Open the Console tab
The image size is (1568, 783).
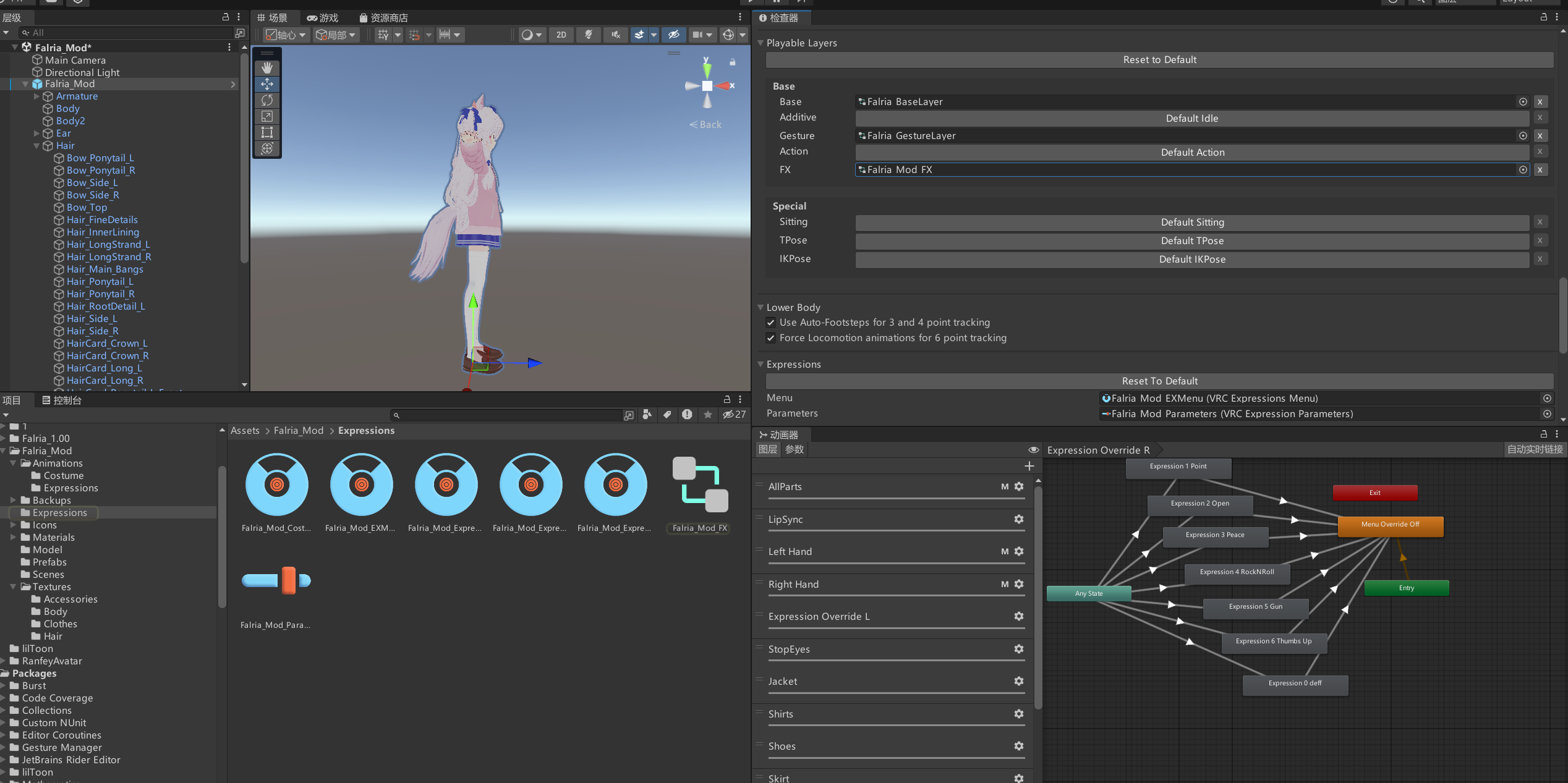click(62, 400)
